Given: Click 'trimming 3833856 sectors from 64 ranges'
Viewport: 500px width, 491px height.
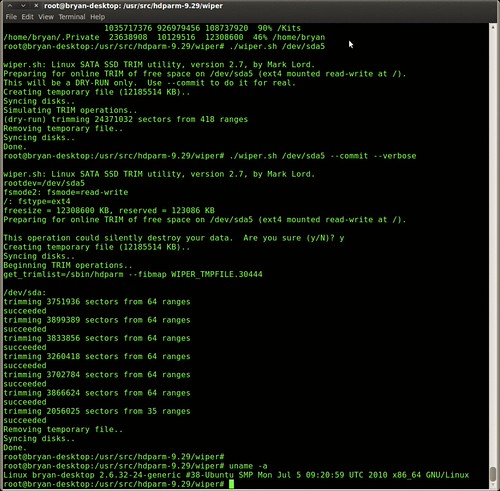Looking at the screenshot, I should (x=97, y=338).
